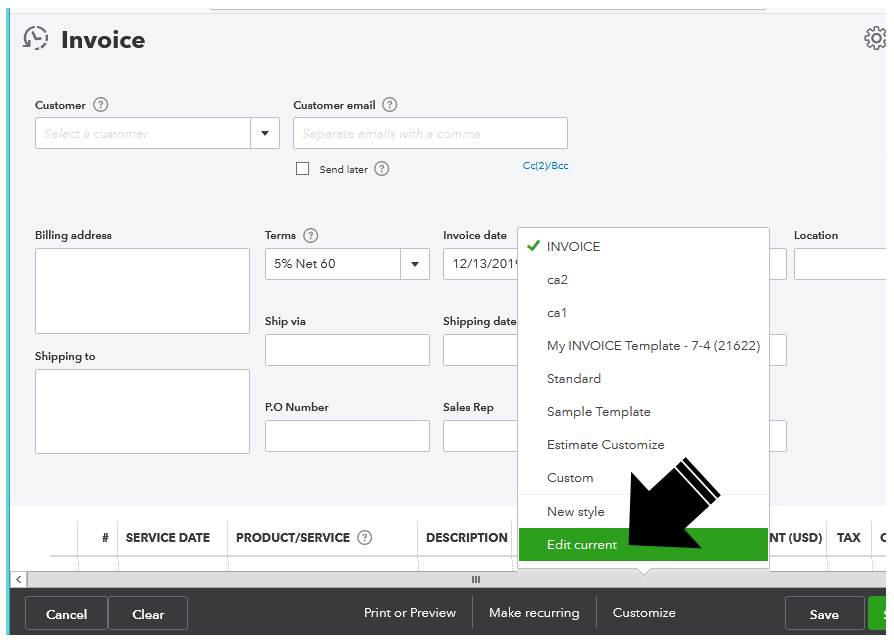Click the Billing address text box

click(x=143, y=291)
